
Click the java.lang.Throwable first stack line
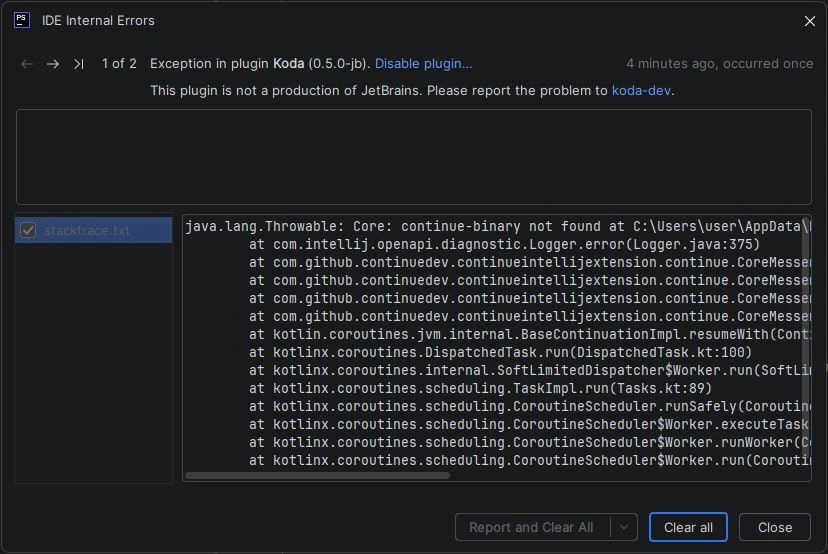click(x=497, y=227)
